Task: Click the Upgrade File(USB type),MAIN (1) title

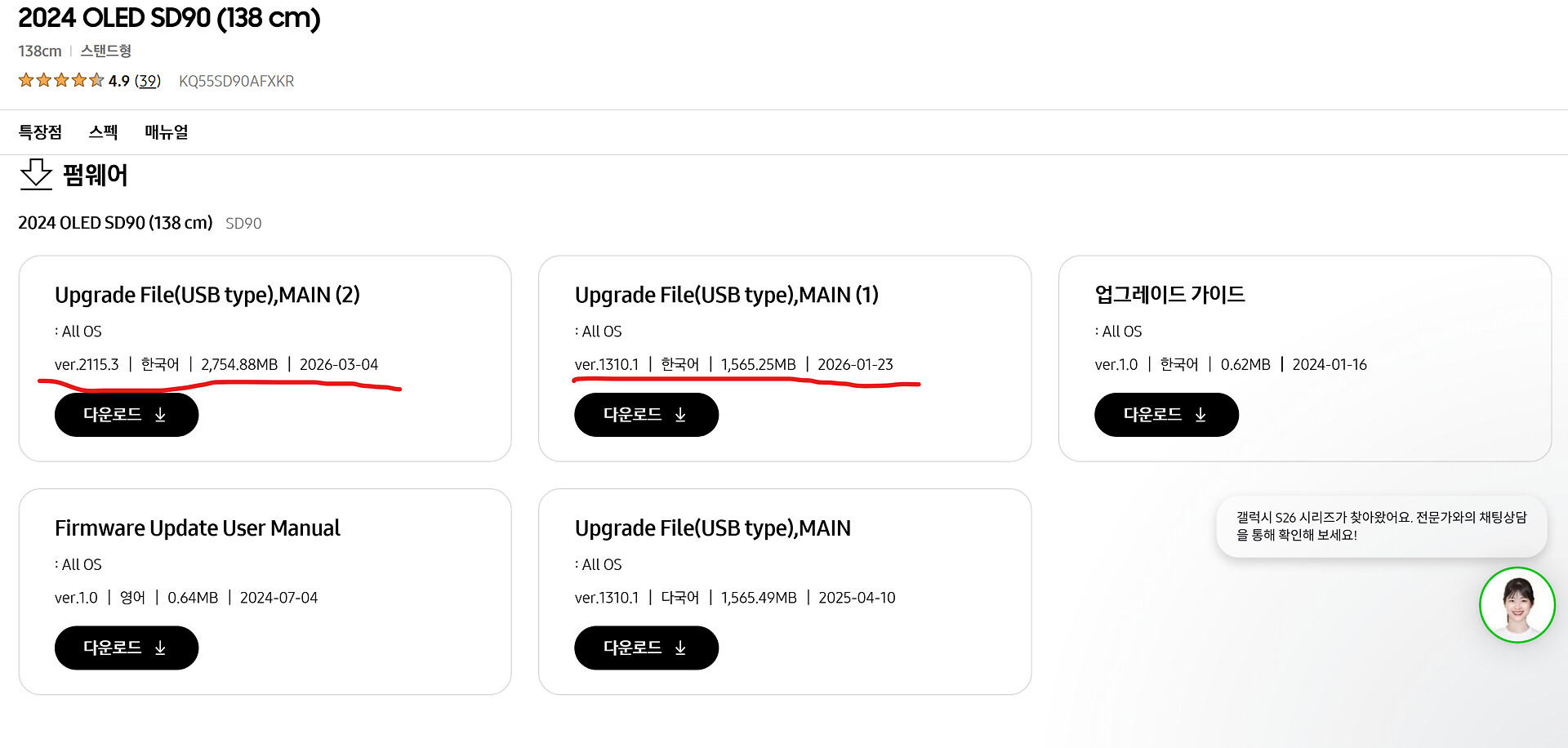Action: tap(726, 295)
